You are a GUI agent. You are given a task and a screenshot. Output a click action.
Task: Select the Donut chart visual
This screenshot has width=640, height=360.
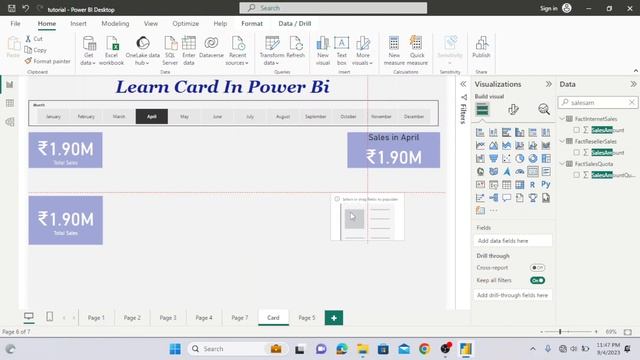tap(533, 158)
